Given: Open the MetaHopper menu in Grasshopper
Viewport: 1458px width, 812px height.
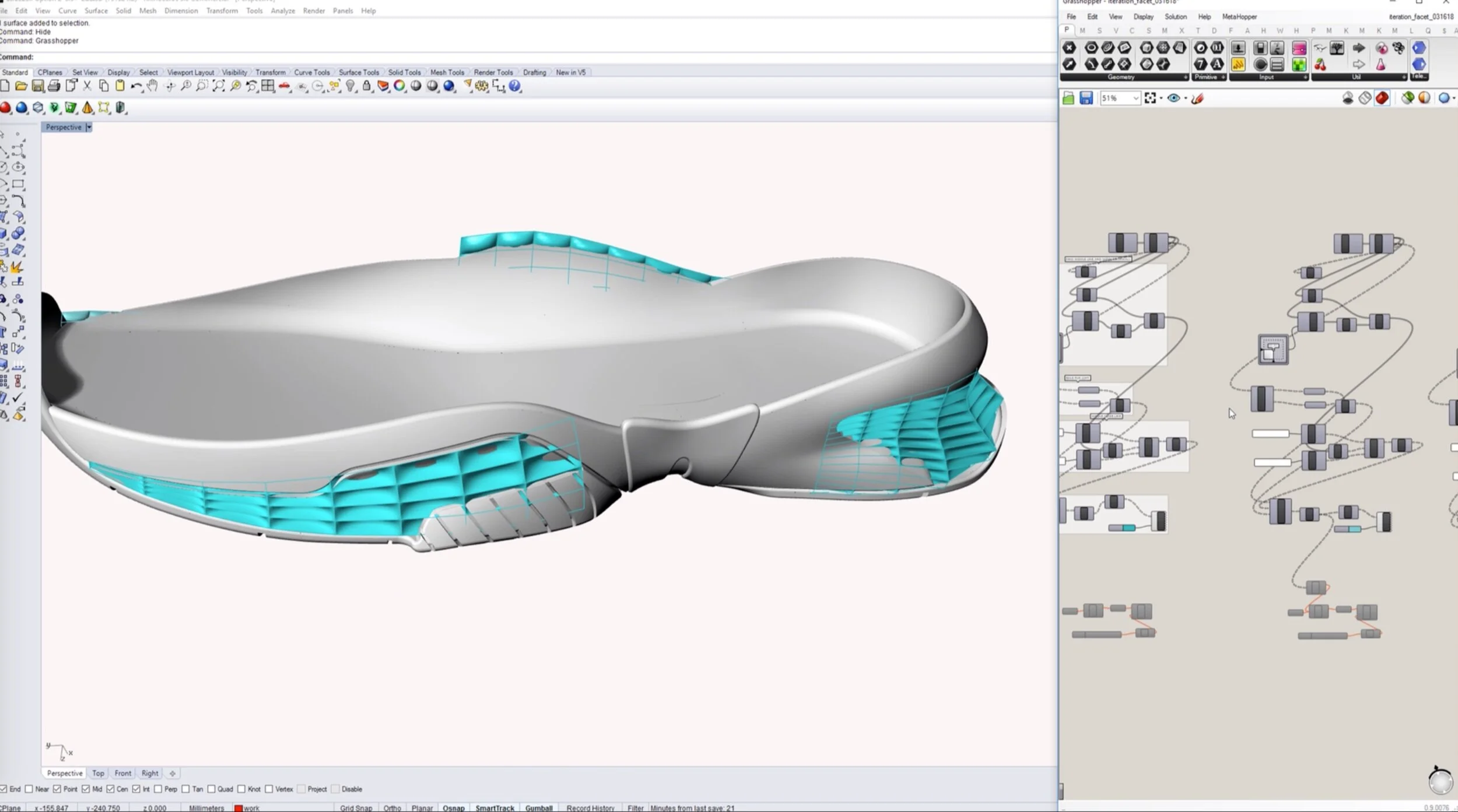Looking at the screenshot, I should pos(1239,17).
